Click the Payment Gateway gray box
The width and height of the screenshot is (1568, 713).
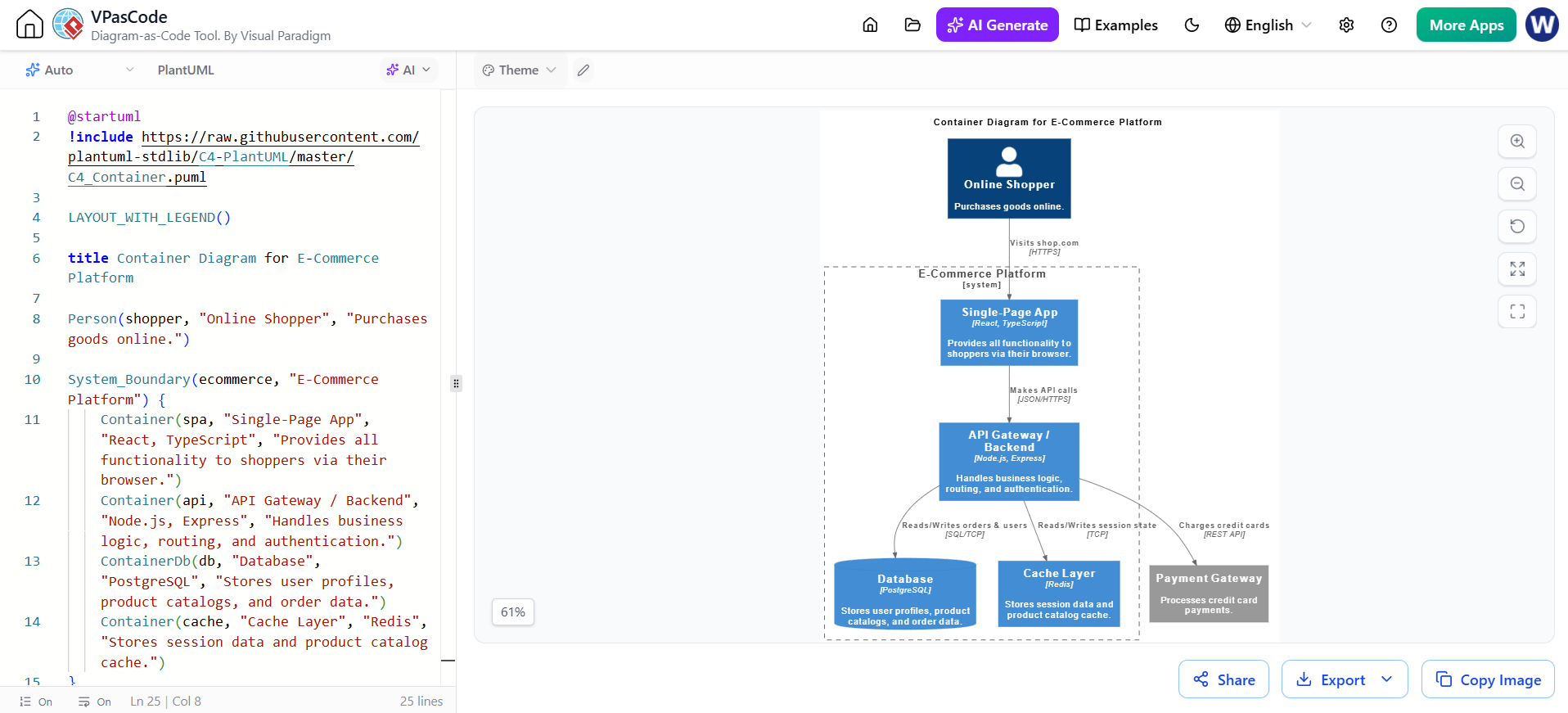[1209, 593]
